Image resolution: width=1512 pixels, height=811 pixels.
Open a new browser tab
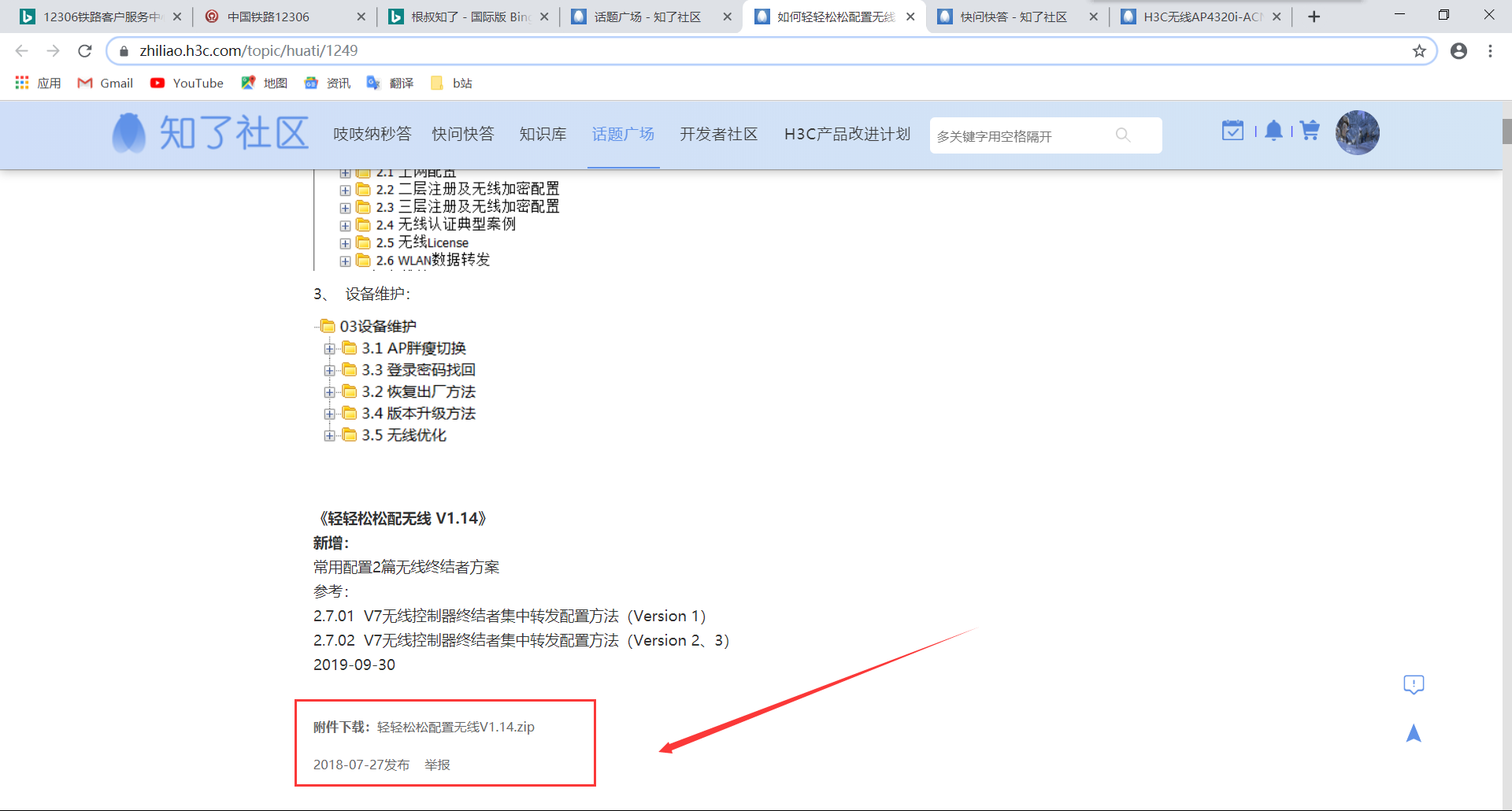[x=1314, y=17]
